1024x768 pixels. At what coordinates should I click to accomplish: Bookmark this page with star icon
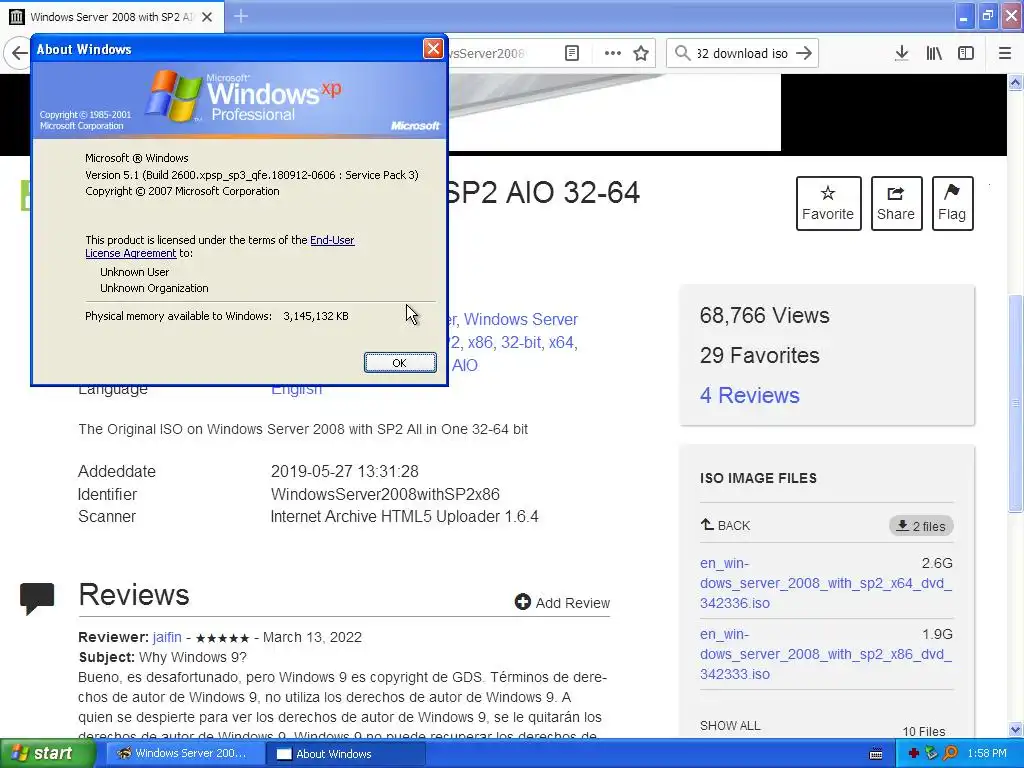coord(641,54)
